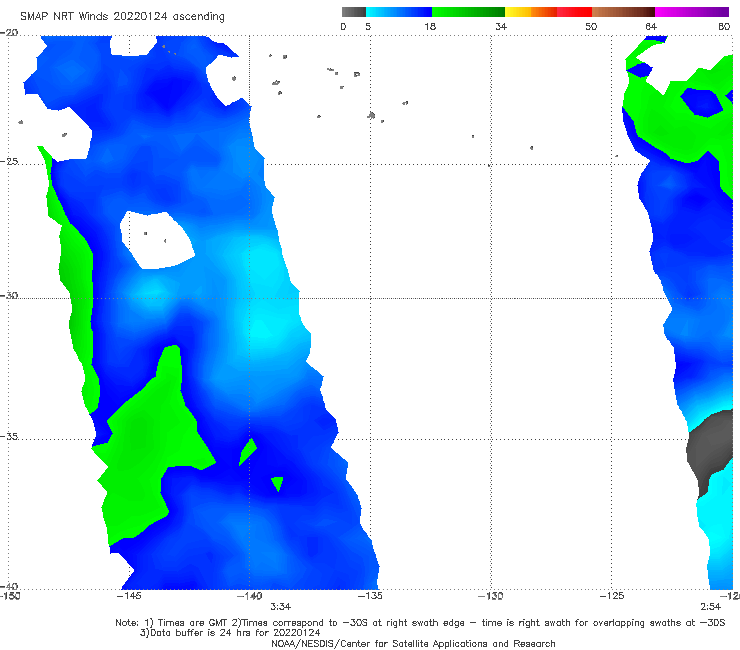
Task: Click the latitude axis label "-25"
Action: click(x=9, y=161)
